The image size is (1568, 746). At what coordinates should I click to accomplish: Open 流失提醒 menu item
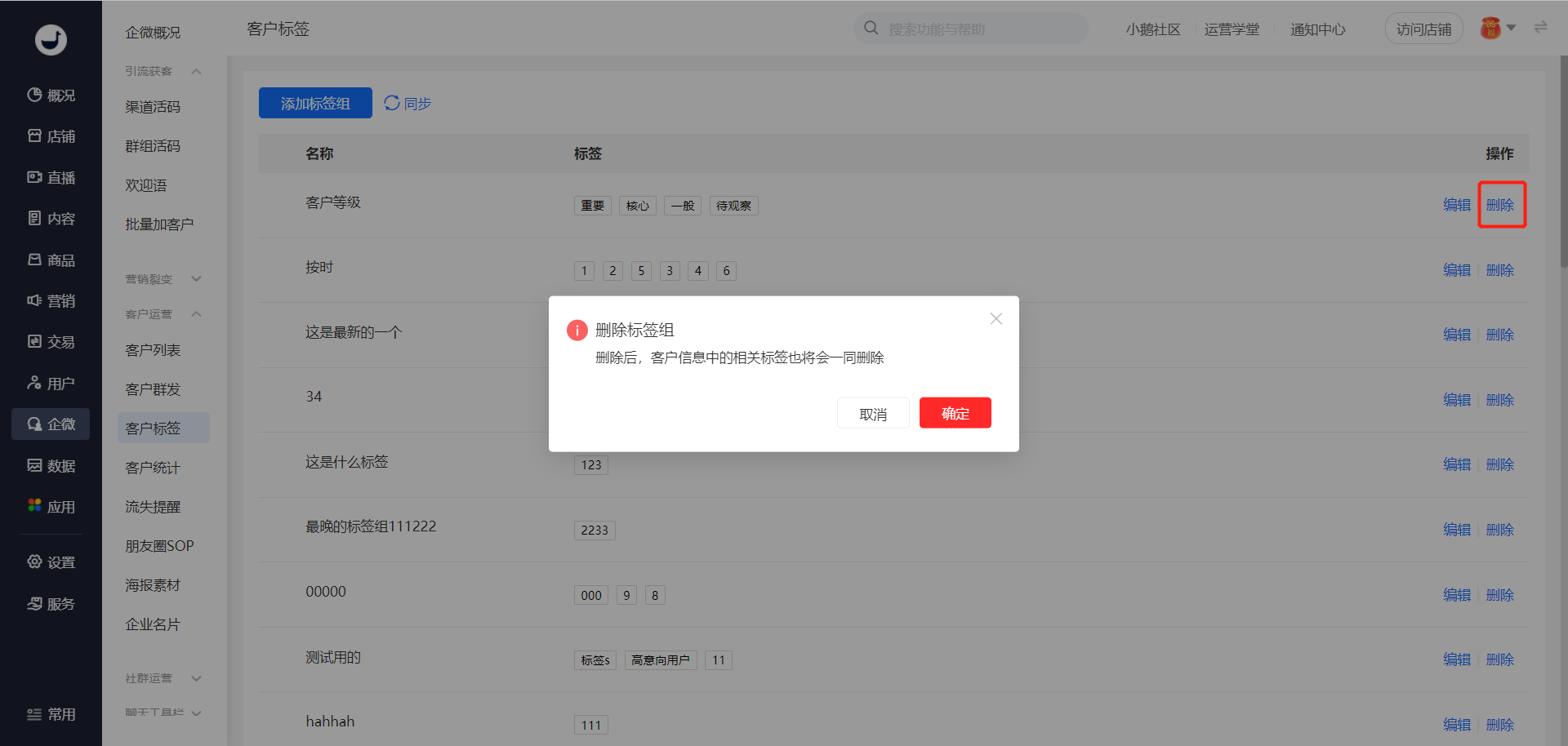click(153, 507)
